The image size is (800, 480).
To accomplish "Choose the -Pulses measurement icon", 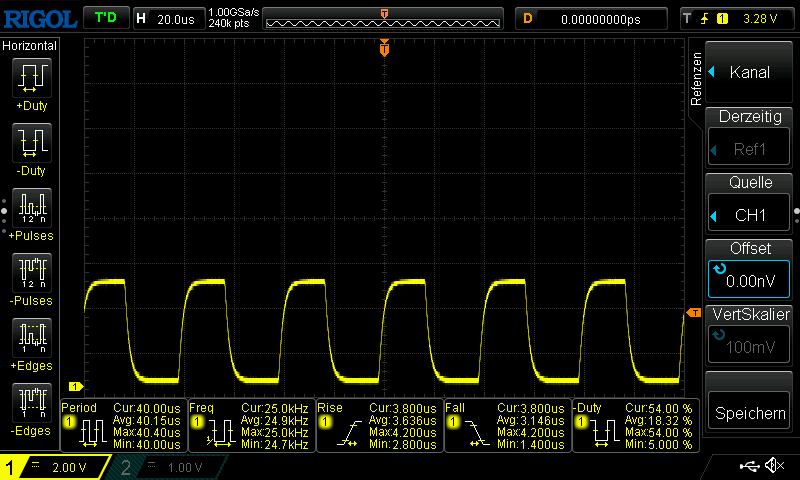I will [x=32, y=272].
